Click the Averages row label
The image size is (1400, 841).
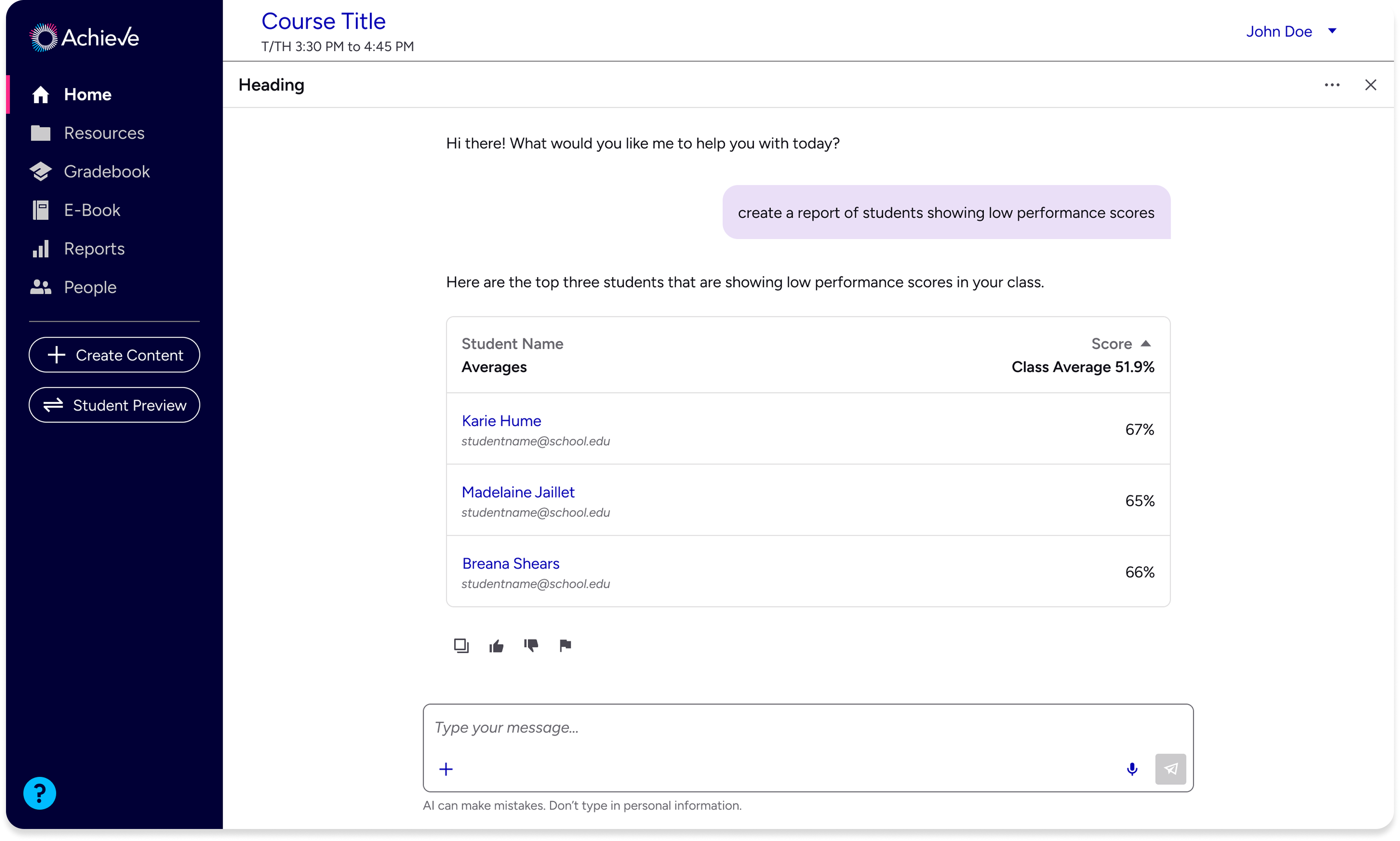(494, 367)
